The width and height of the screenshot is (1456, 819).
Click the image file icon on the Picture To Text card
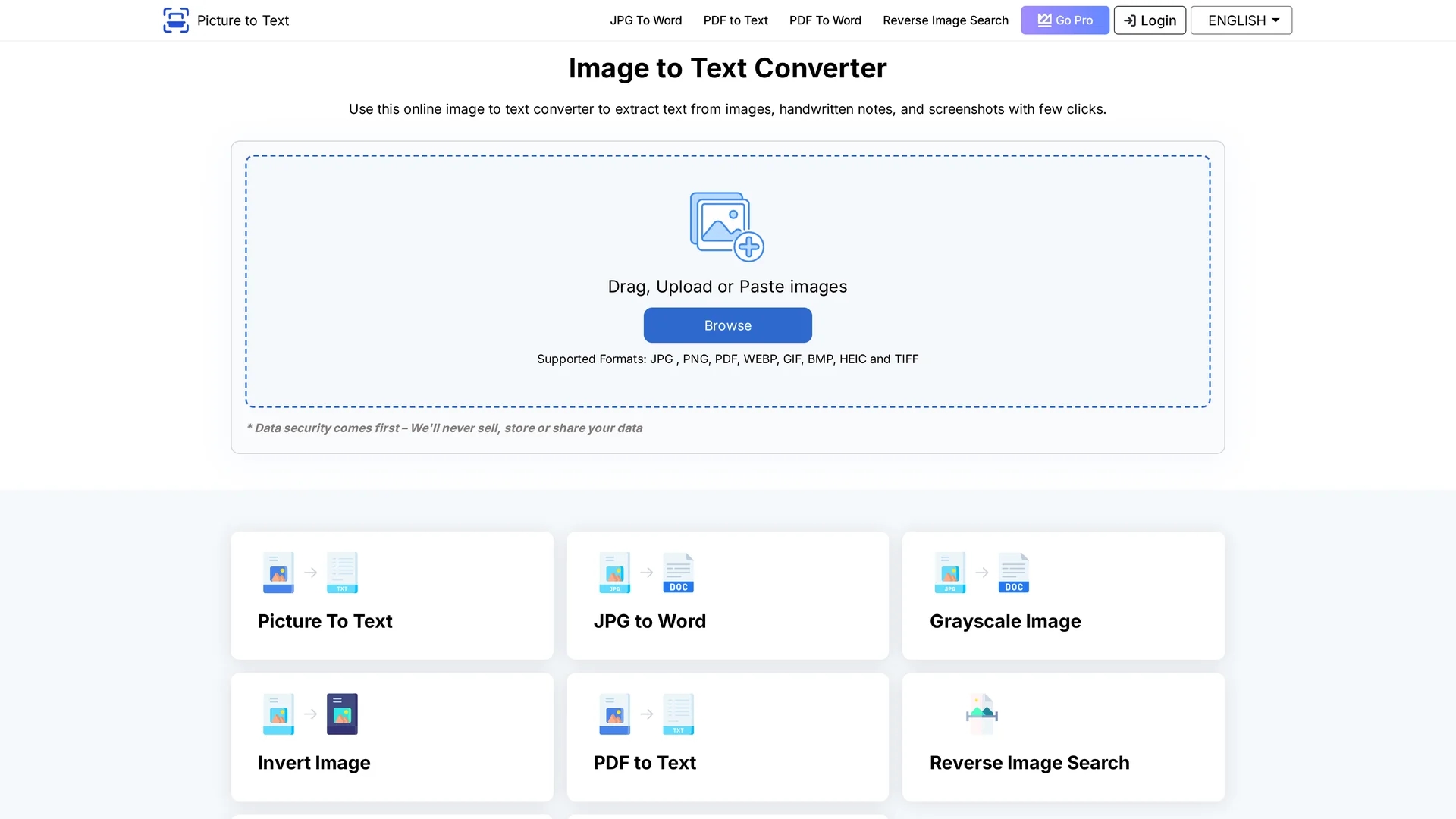coord(278,573)
